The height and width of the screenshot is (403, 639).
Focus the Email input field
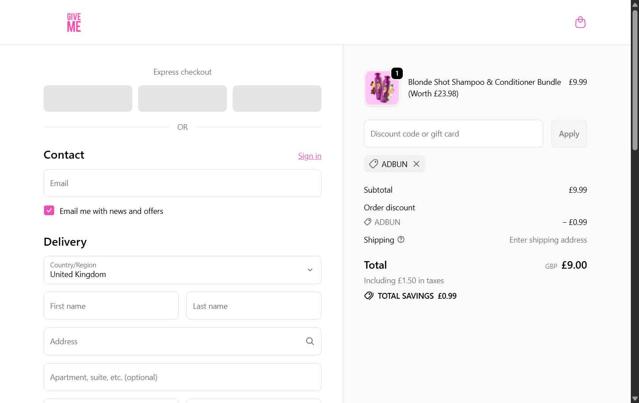coord(183,183)
